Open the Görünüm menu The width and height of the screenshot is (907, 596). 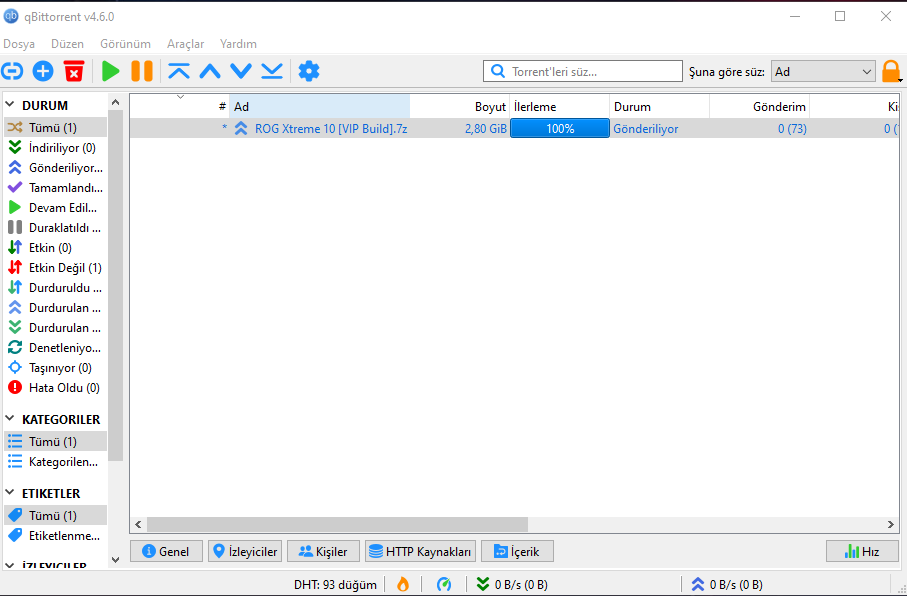(x=125, y=44)
